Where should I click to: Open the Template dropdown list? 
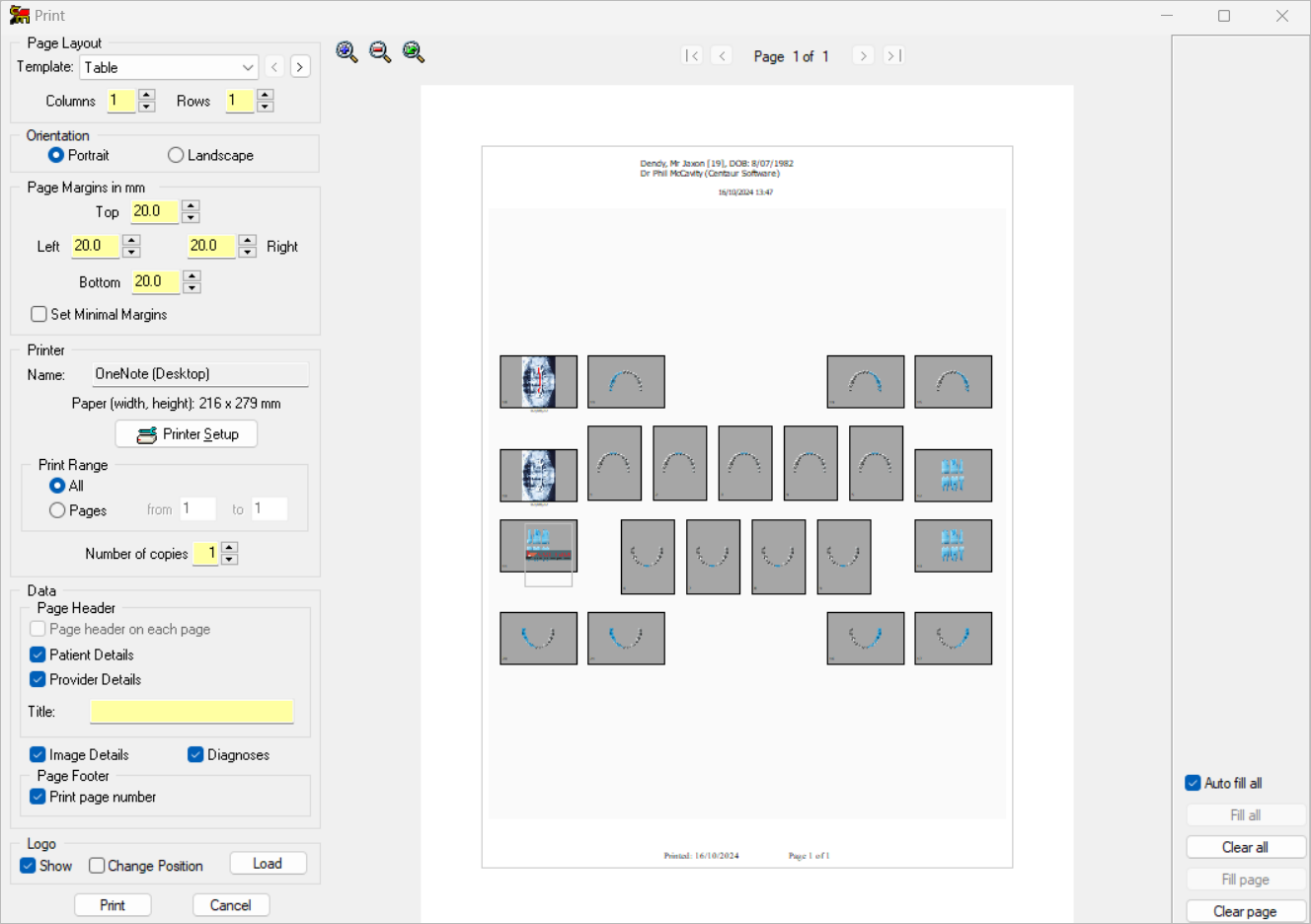pos(247,67)
